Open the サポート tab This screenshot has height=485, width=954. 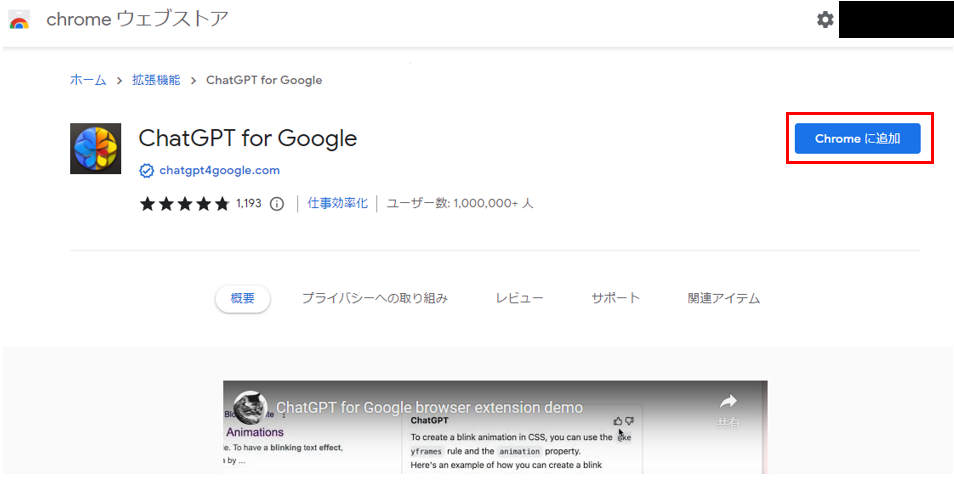[615, 298]
